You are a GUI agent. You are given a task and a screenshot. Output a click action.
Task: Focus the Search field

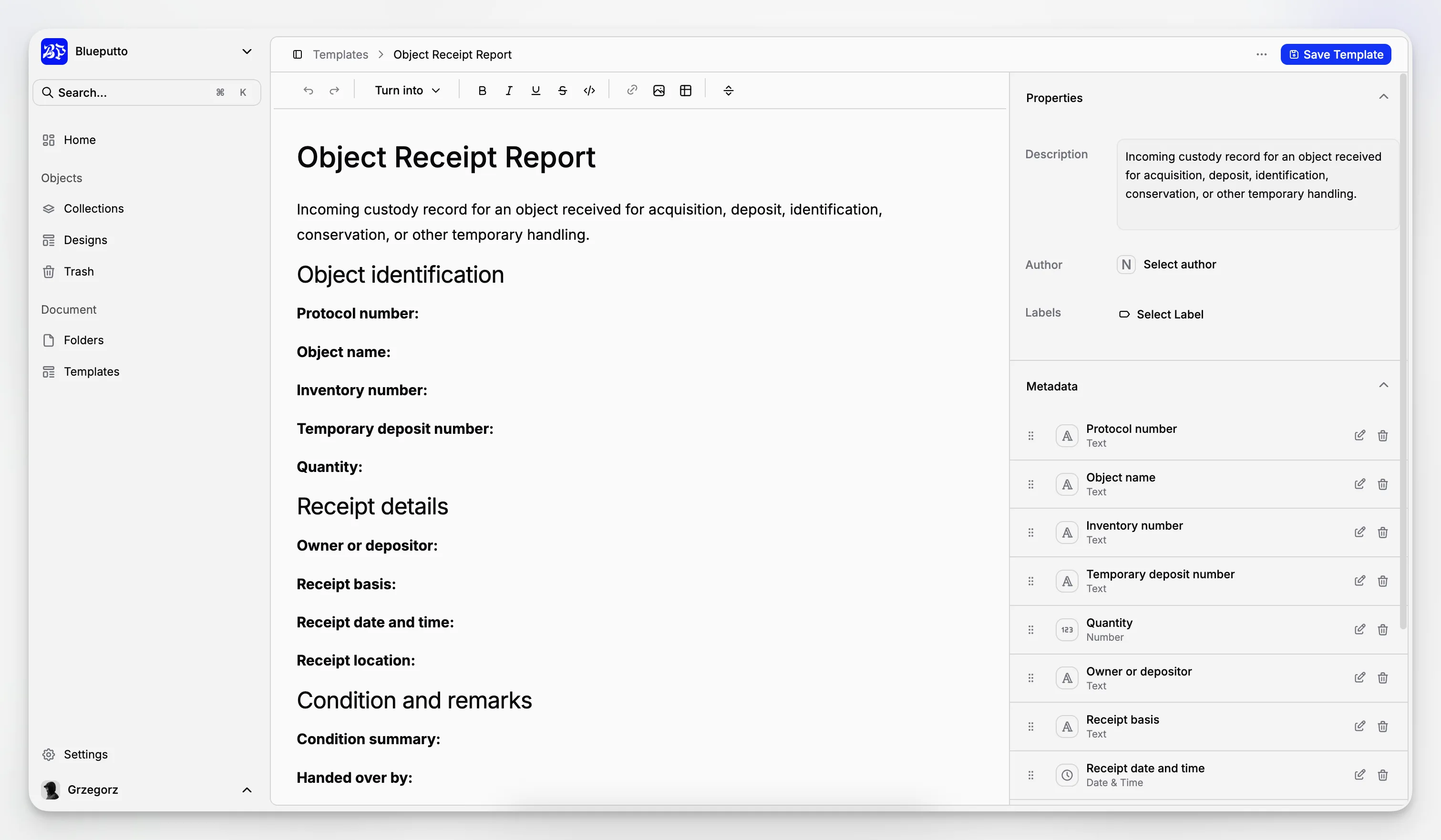(x=147, y=92)
